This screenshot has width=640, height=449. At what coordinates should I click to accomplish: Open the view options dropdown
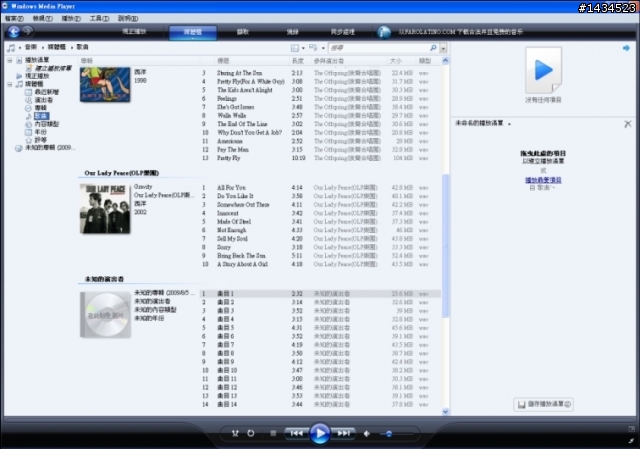tap(323, 48)
